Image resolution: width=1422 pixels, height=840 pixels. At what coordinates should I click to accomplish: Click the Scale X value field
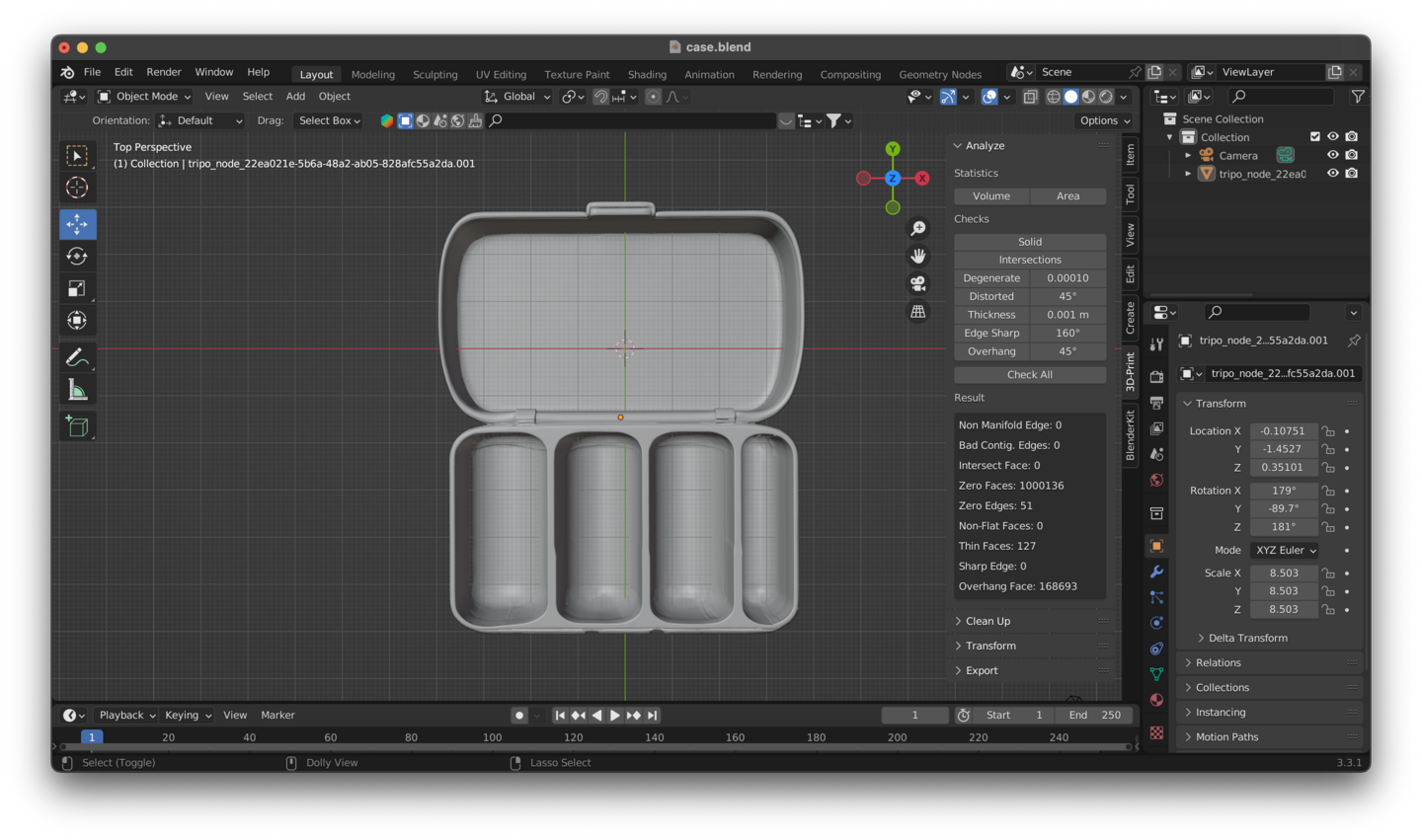point(1283,573)
